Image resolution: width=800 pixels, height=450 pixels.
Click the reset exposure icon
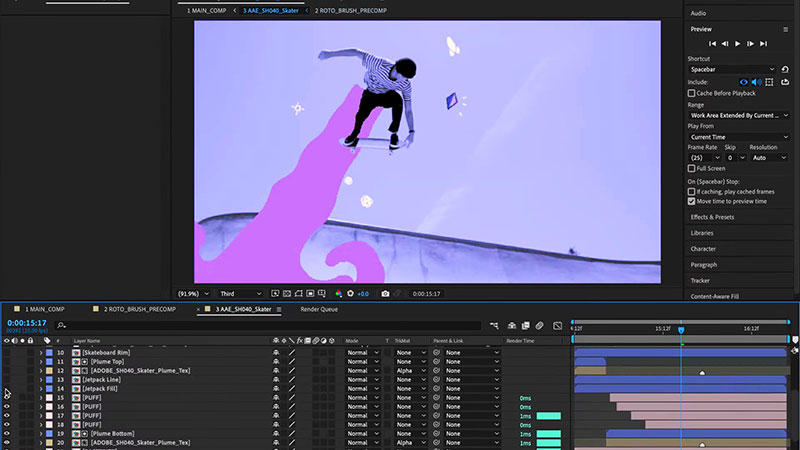(x=351, y=294)
